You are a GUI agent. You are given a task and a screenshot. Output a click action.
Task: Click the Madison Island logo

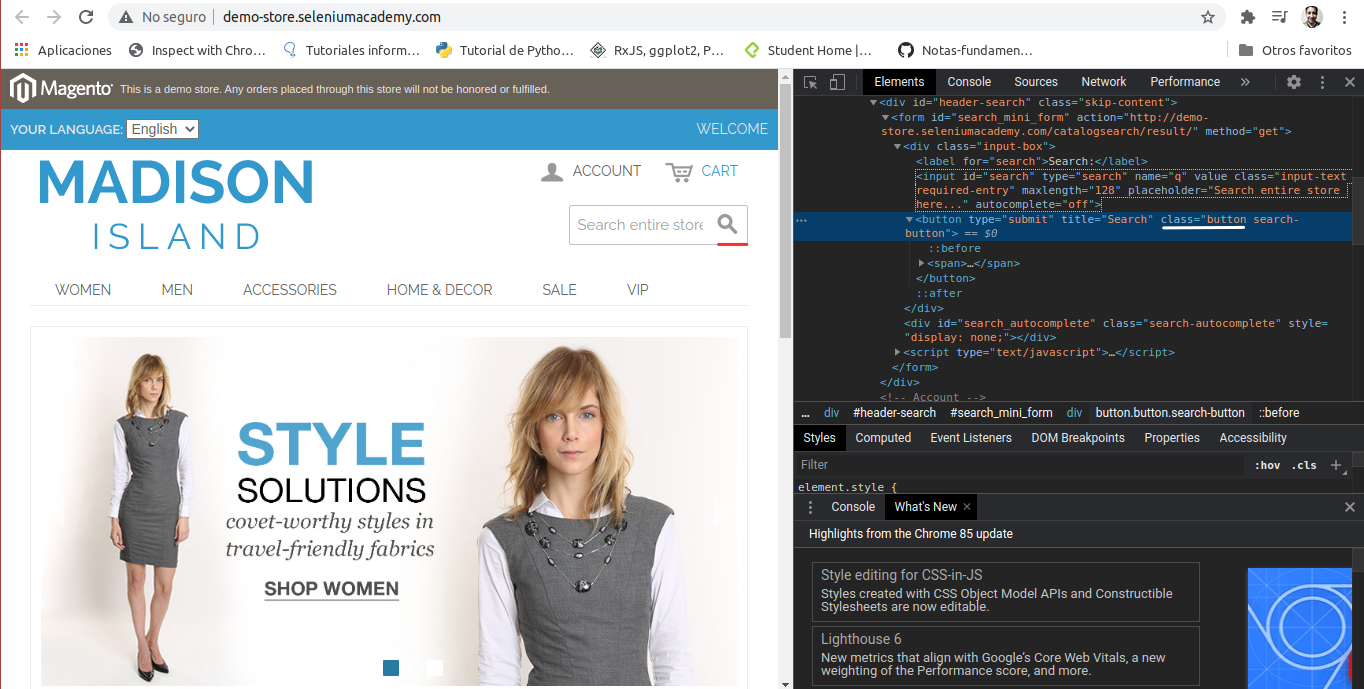pos(176,204)
